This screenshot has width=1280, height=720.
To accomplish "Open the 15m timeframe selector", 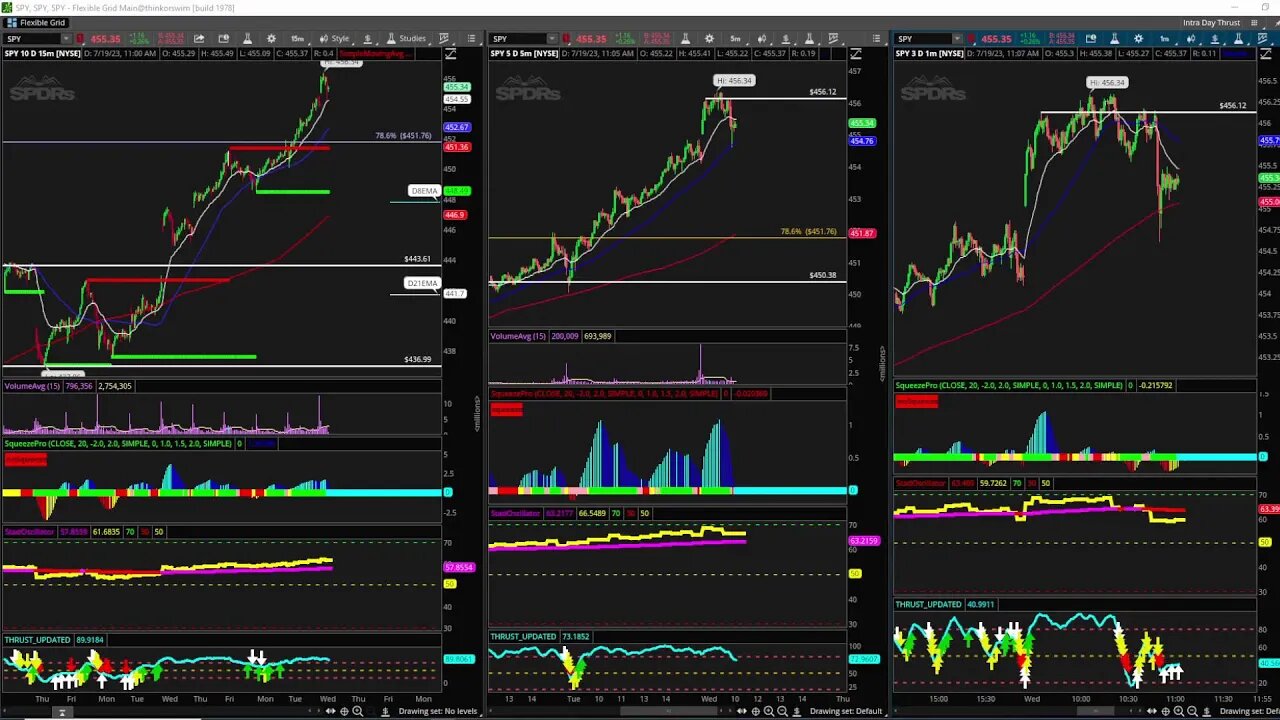I will point(297,38).
